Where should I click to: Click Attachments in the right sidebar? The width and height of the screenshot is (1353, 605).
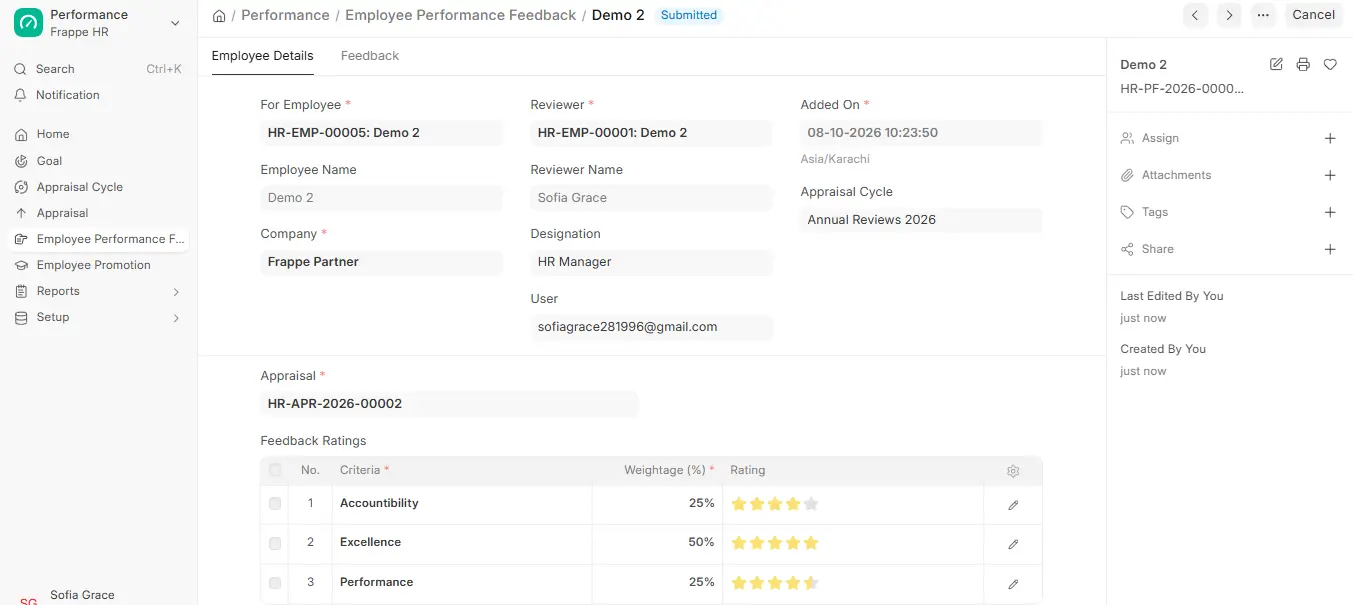pos(1176,175)
